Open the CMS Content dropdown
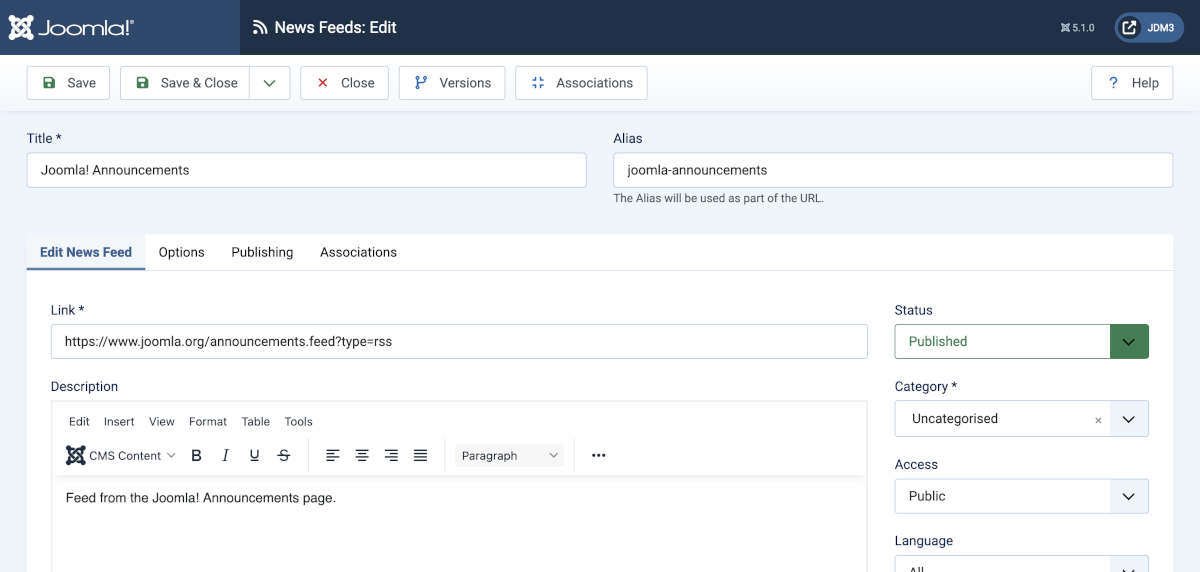 121,455
